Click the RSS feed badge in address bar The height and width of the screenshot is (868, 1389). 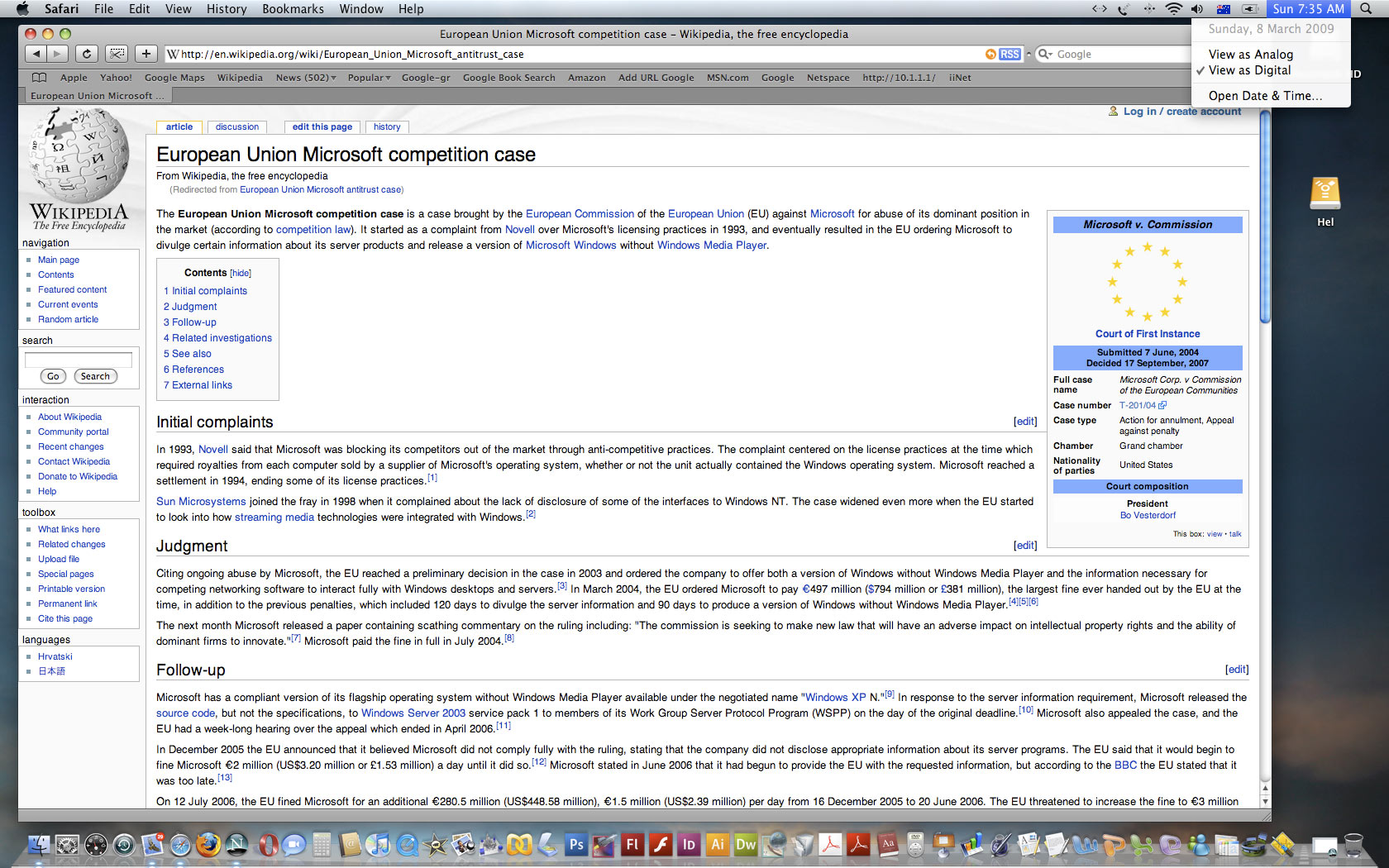[x=1009, y=54]
